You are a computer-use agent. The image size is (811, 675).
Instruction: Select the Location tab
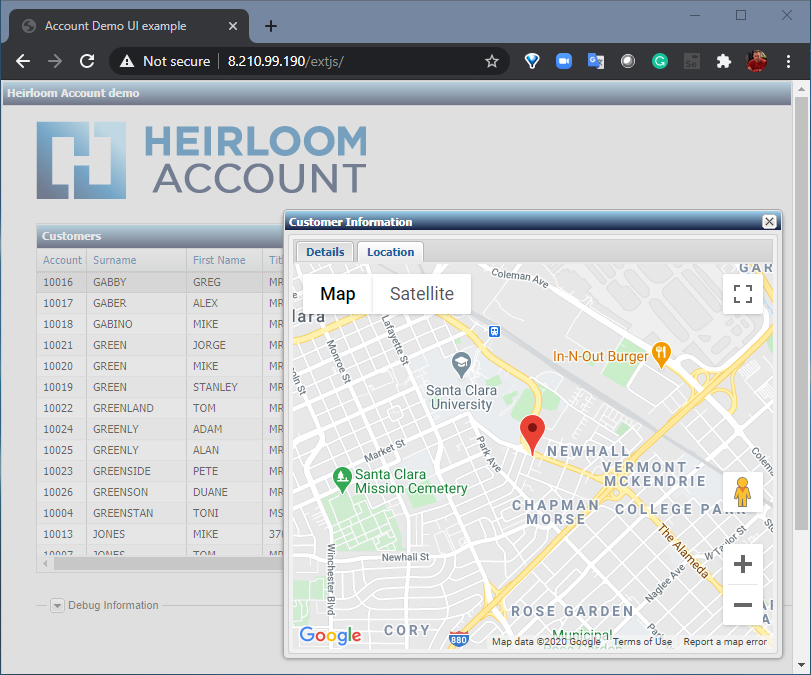coord(391,252)
